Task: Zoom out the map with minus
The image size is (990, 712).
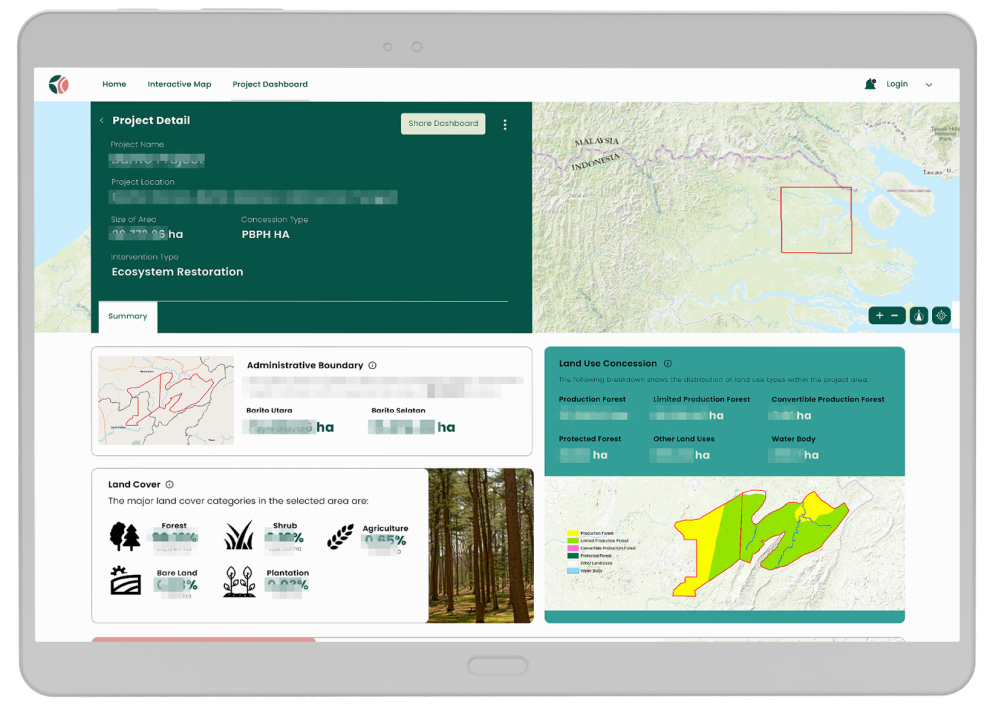Action: point(894,316)
